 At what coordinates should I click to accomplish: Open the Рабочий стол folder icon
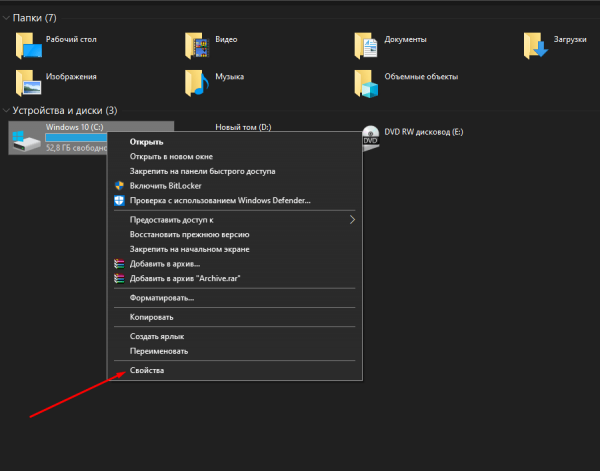29,46
